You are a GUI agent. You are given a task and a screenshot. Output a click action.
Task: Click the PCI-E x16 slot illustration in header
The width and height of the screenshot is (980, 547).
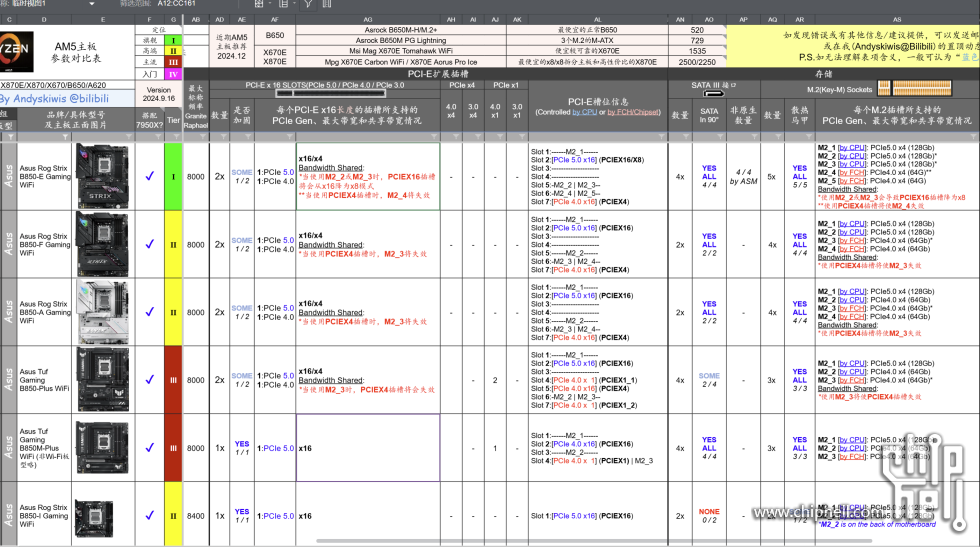coord(330,94)
